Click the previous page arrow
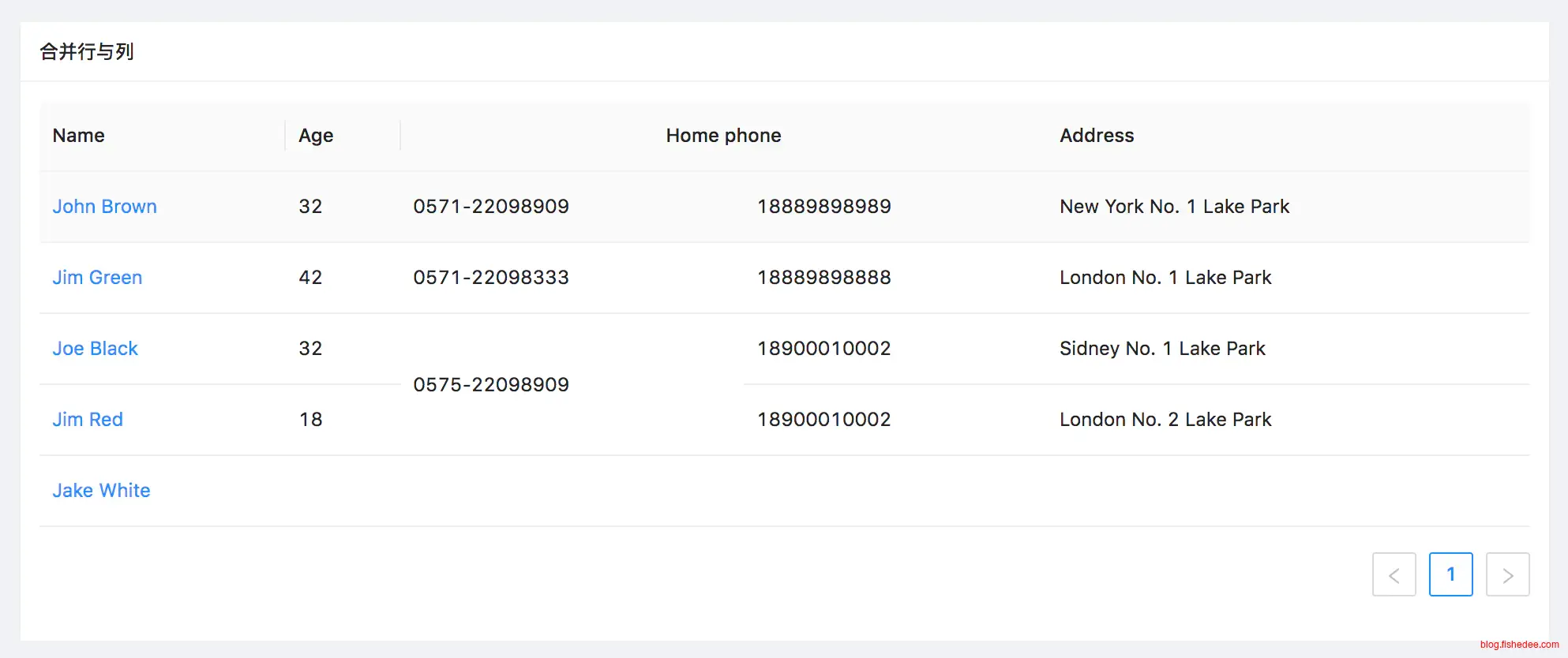The image size is (1568, 658). coord(1394,574)
